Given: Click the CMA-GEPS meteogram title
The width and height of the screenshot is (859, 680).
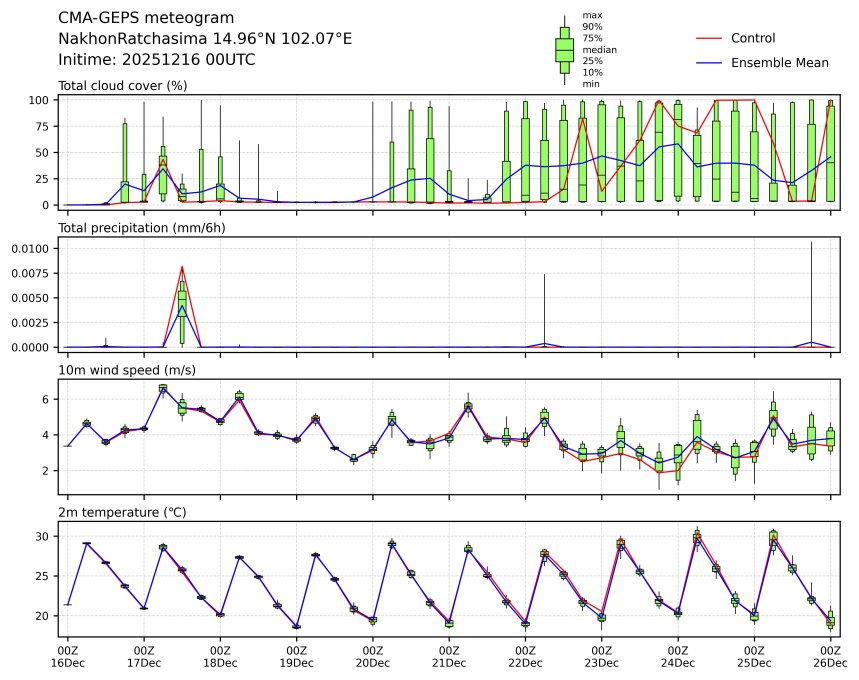Looking at the screenshot, I should point(147,18).
